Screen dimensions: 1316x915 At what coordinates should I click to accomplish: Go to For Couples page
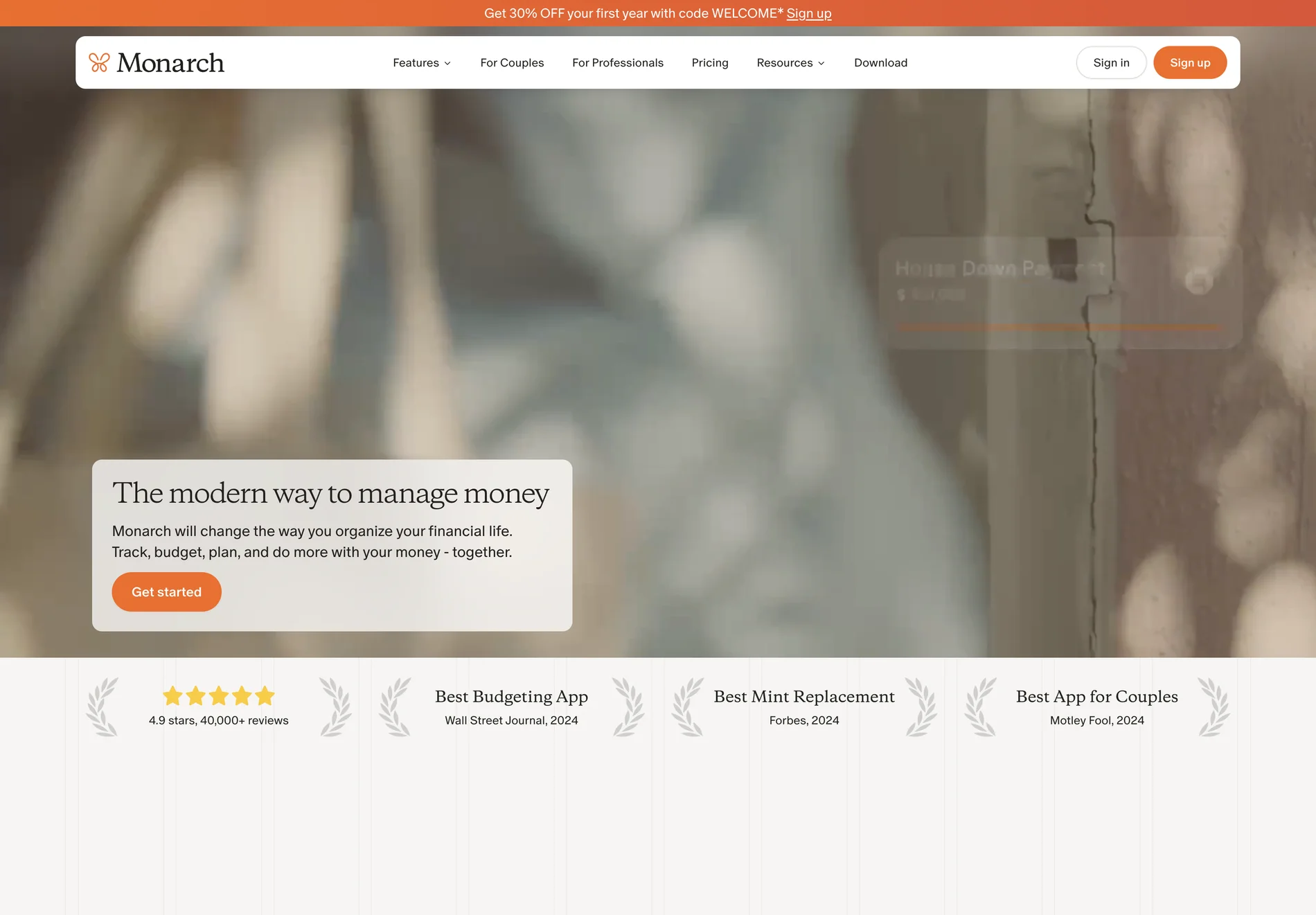click(x=512, y=63)
